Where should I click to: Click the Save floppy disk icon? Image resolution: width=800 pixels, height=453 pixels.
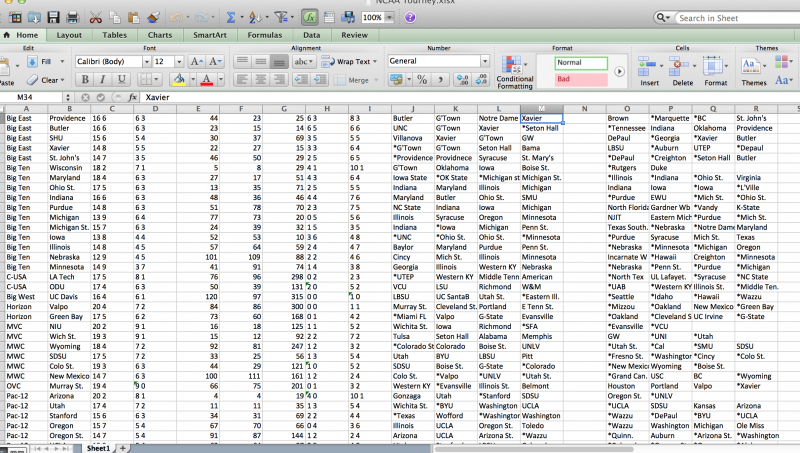[x=54, y=17]
